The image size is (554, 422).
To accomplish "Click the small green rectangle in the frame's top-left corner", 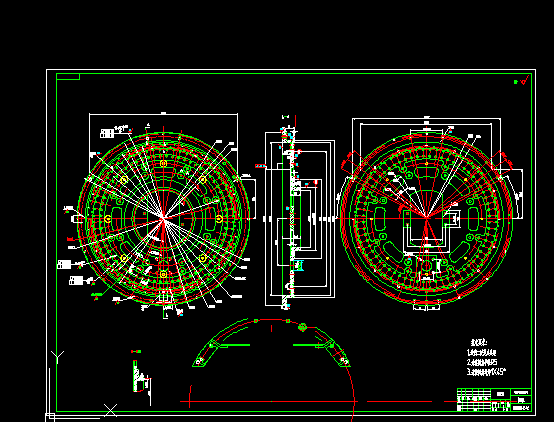I will (x=68, y=77).
